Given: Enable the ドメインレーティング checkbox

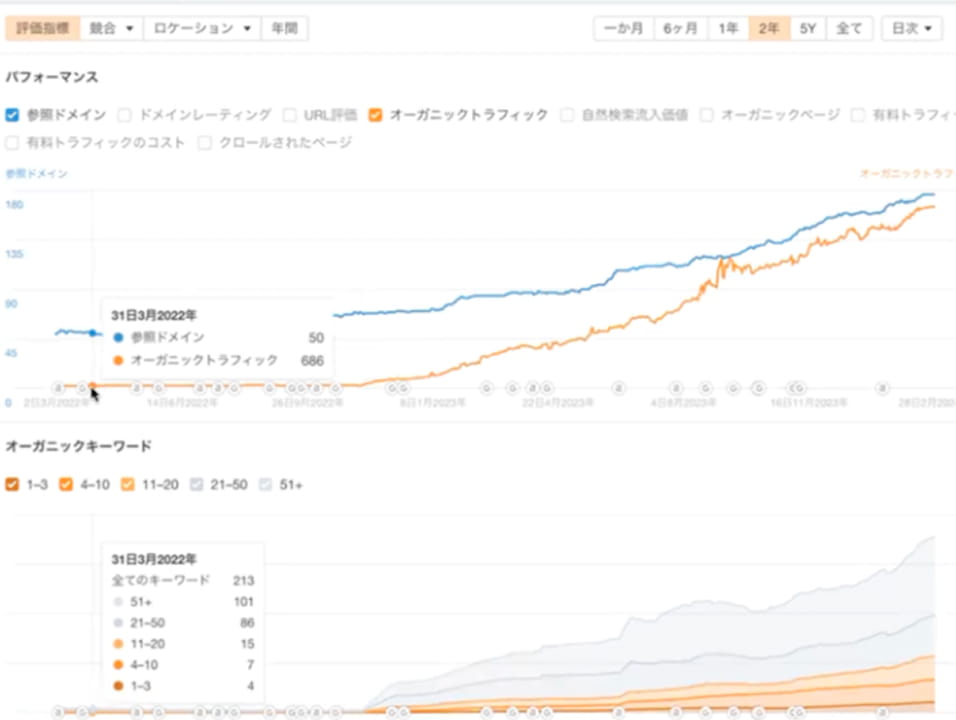Looking at the screenshot, I should pos(124,115).
